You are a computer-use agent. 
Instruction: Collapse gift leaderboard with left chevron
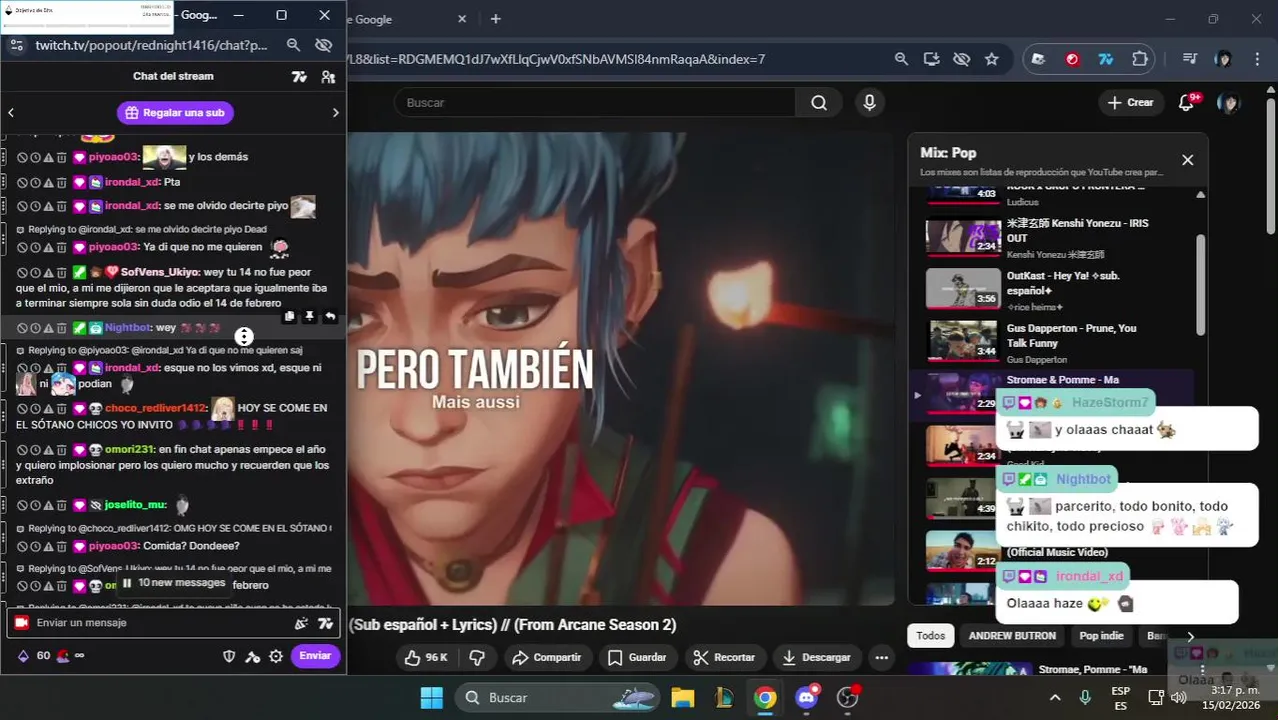pyautogui.click(x=11, y=113)
